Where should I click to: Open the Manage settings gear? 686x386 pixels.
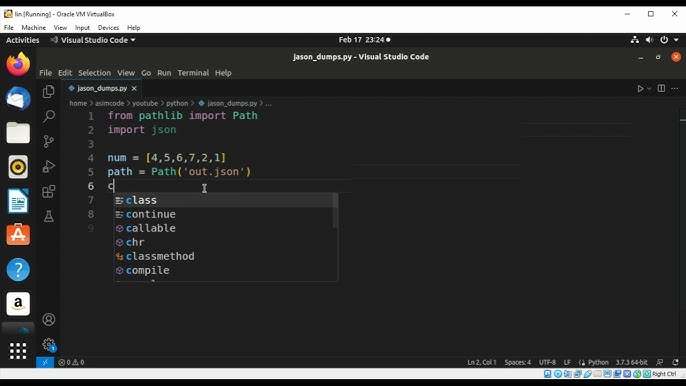coord(49,345)
